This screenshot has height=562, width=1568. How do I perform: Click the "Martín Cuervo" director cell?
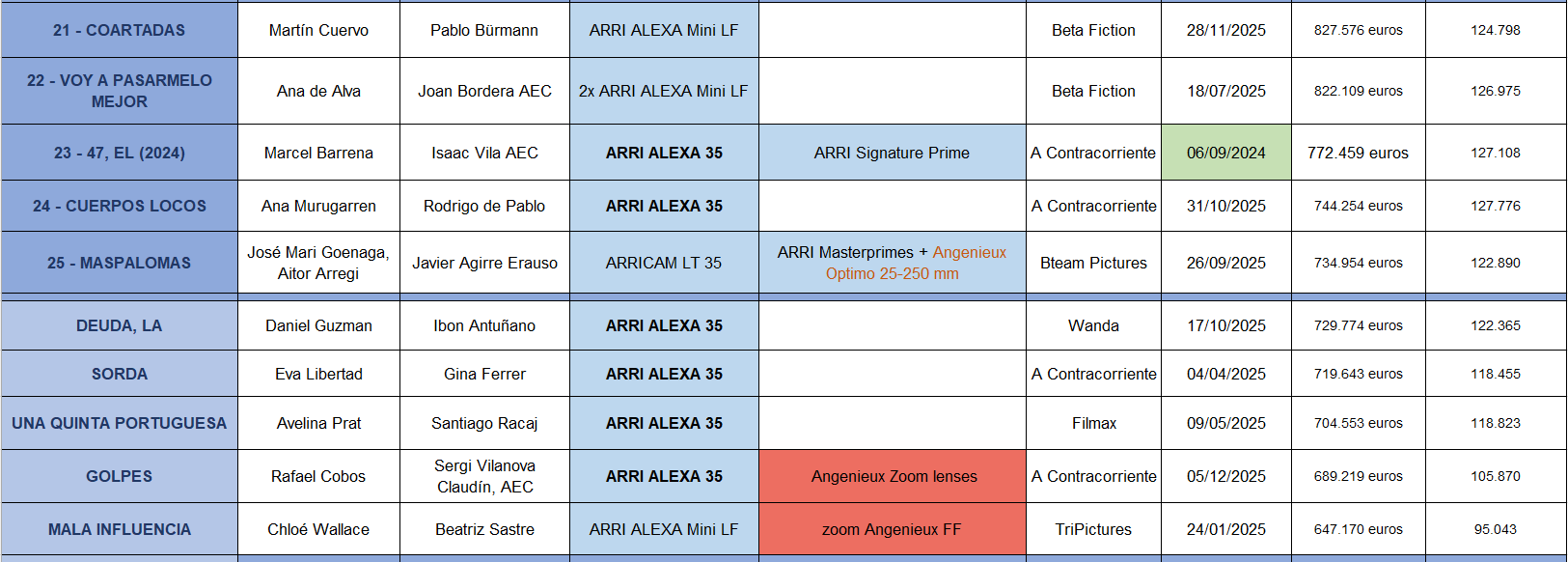point(318,30)
